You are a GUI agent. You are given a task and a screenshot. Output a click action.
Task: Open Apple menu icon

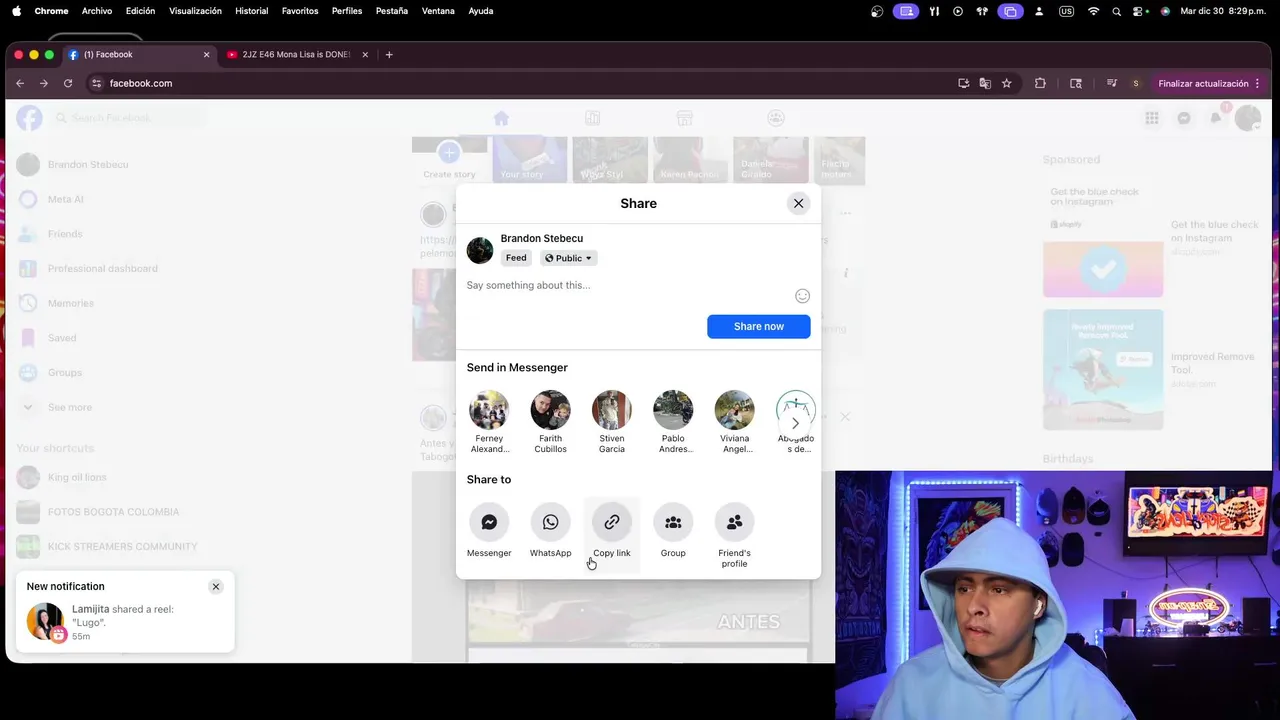click(x=16, y=11)
